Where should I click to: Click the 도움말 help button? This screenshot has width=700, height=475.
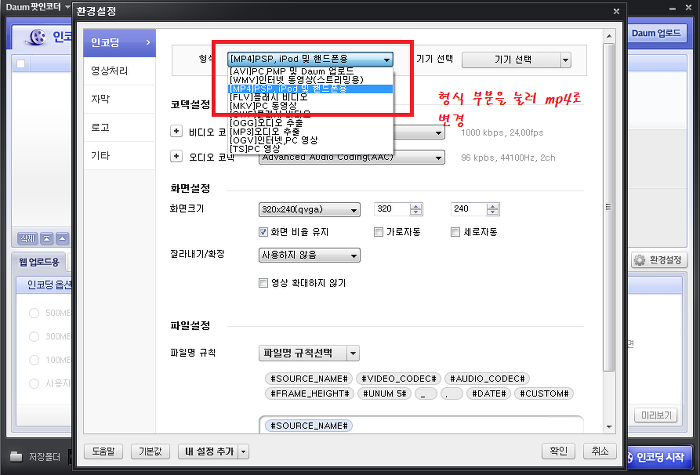point(104,451)
